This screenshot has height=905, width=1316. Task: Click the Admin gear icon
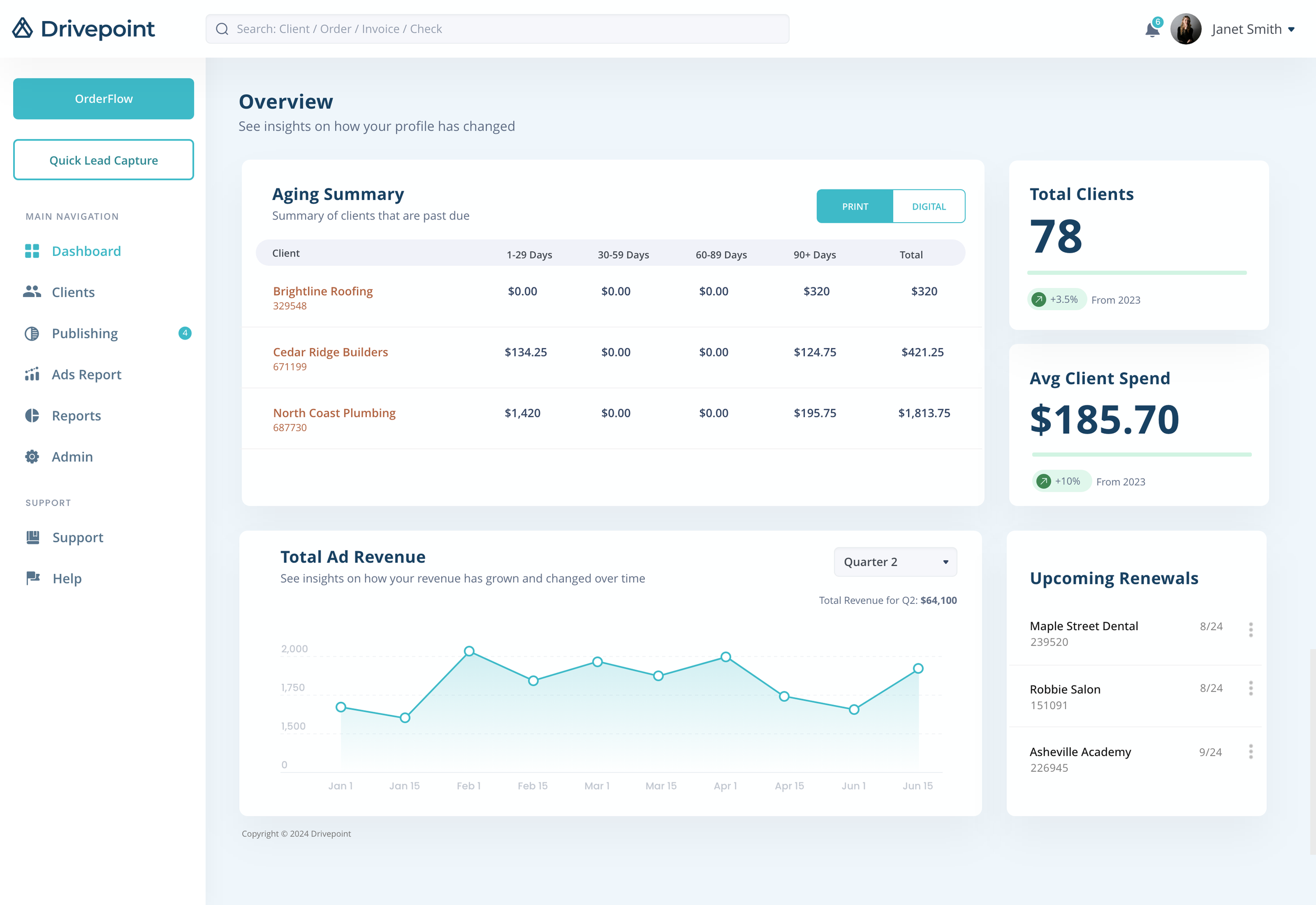32,456
